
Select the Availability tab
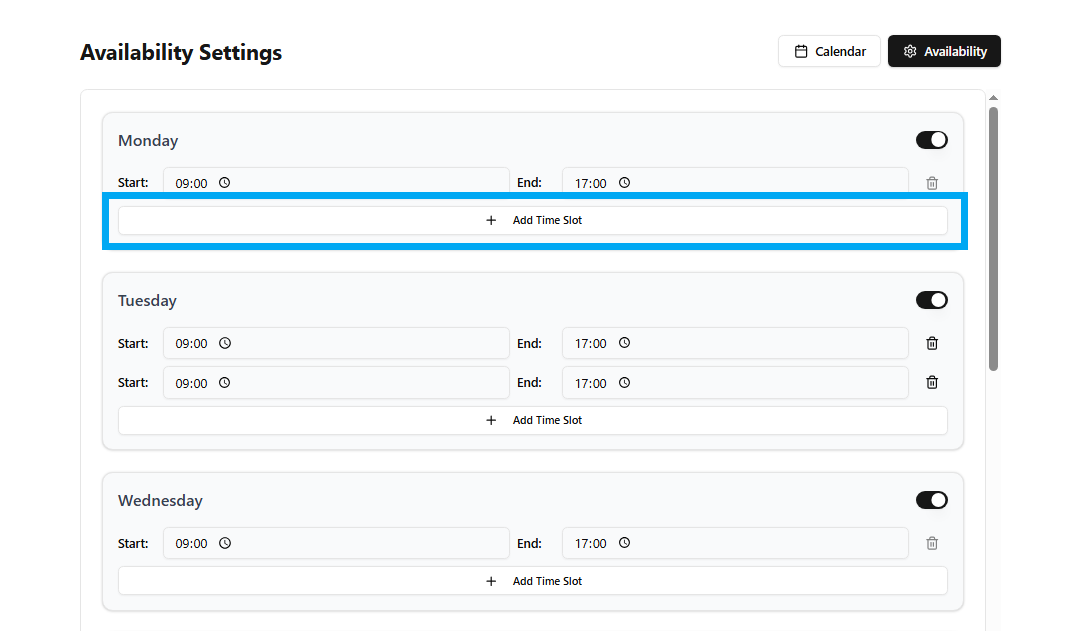944,51
